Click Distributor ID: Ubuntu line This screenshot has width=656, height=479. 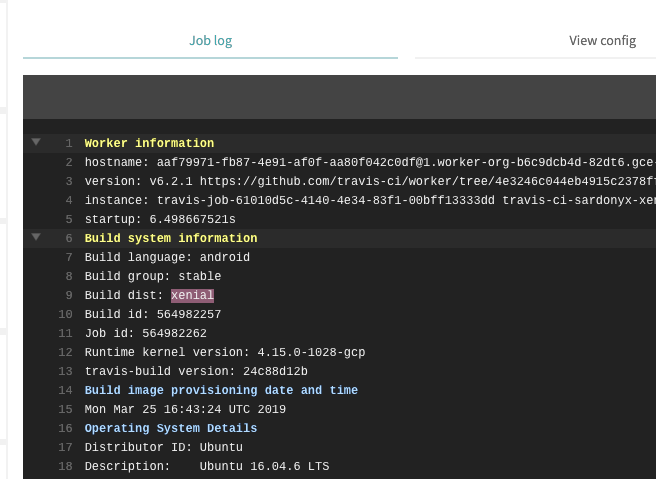click(x=164, y=447)
